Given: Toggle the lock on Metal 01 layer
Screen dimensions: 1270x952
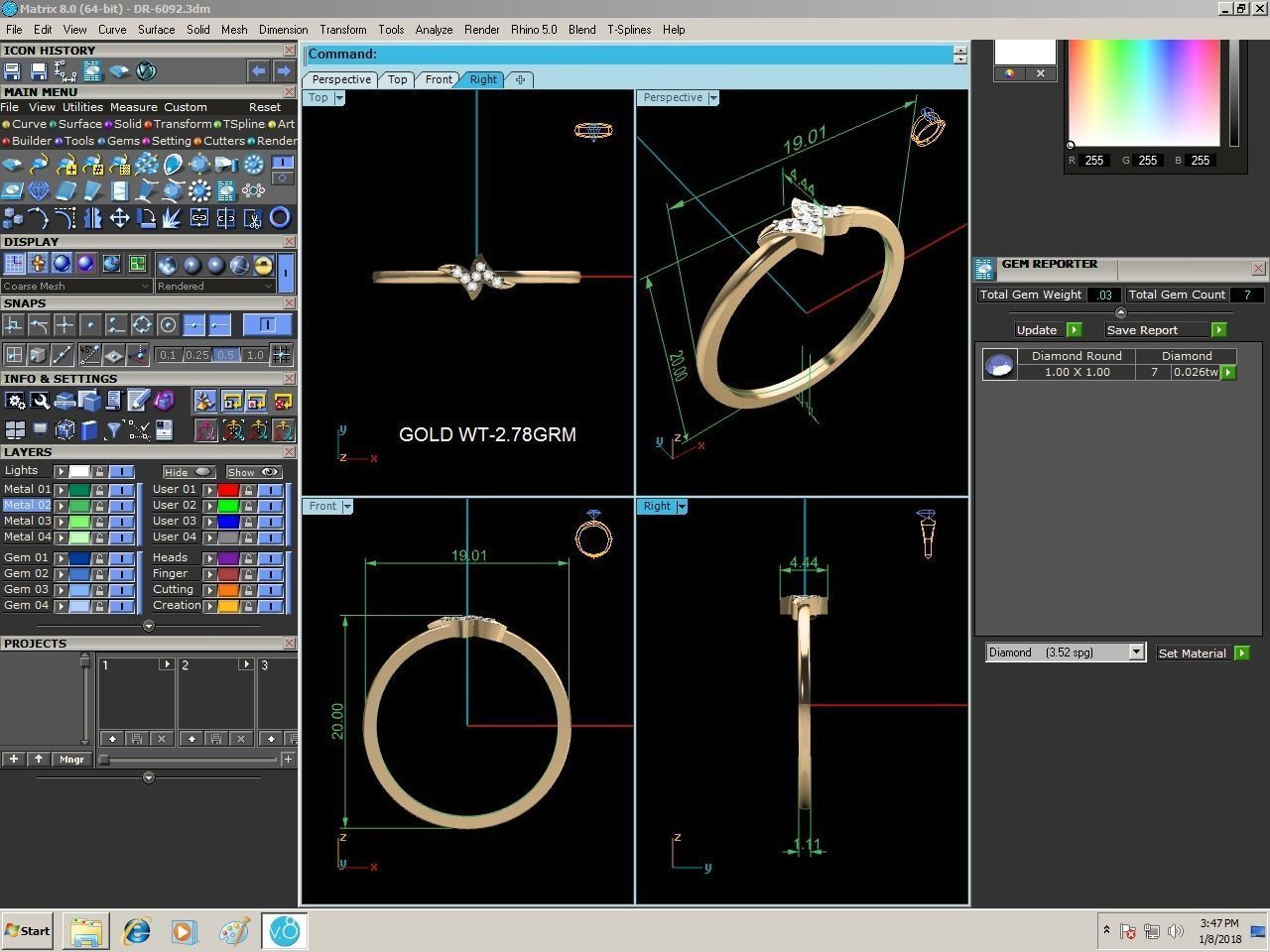Looking at the screenshot, I should pos(99,490).
